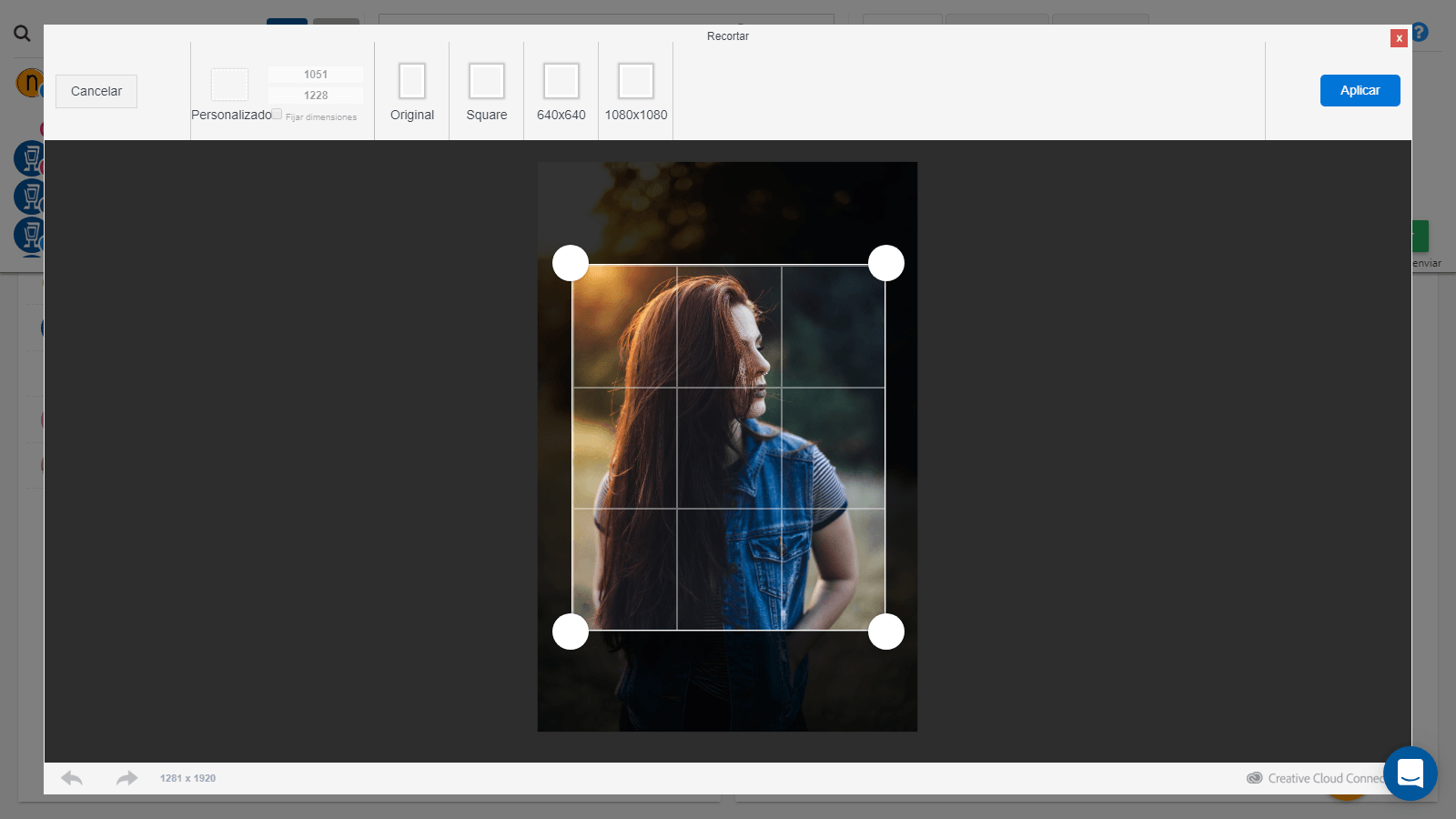
Task: Select the Square crop preset
Action: pyautogui.click(x=487, y=81)
